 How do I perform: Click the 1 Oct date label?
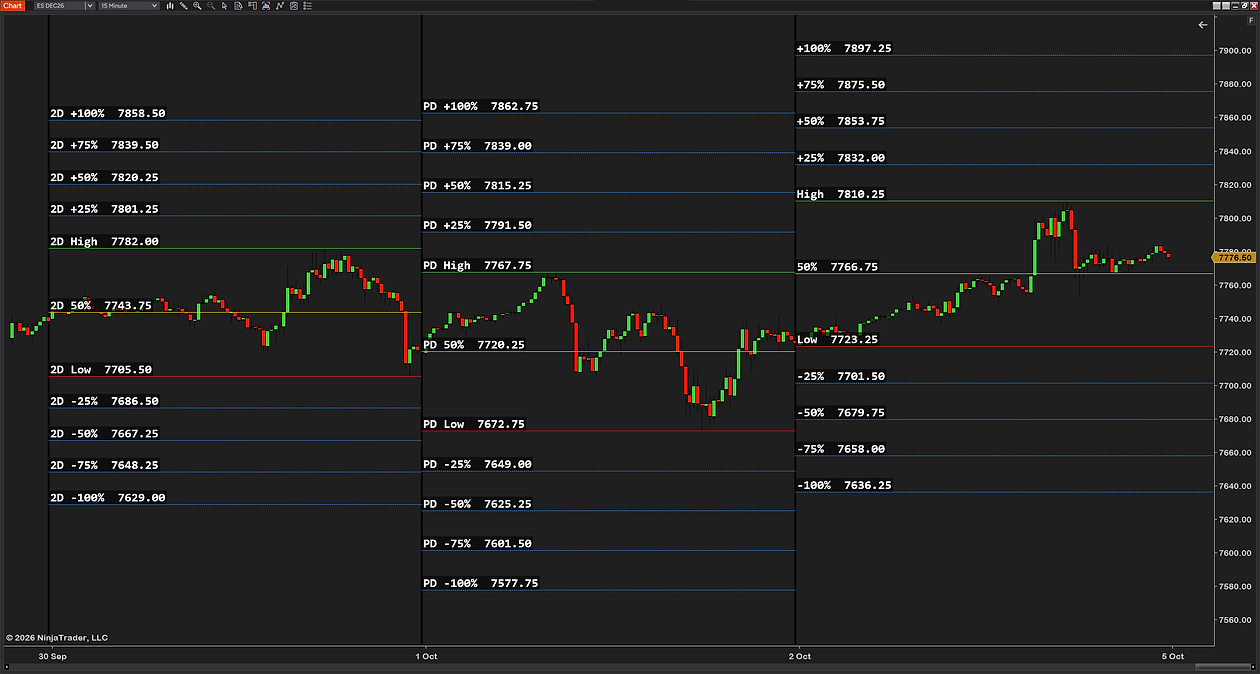[427, 656]
